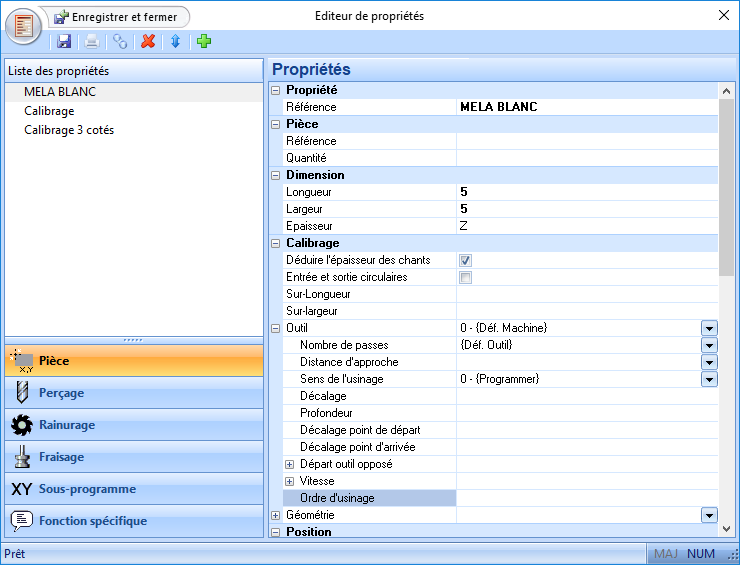Click the red X delete icon

tap(148, 41)
